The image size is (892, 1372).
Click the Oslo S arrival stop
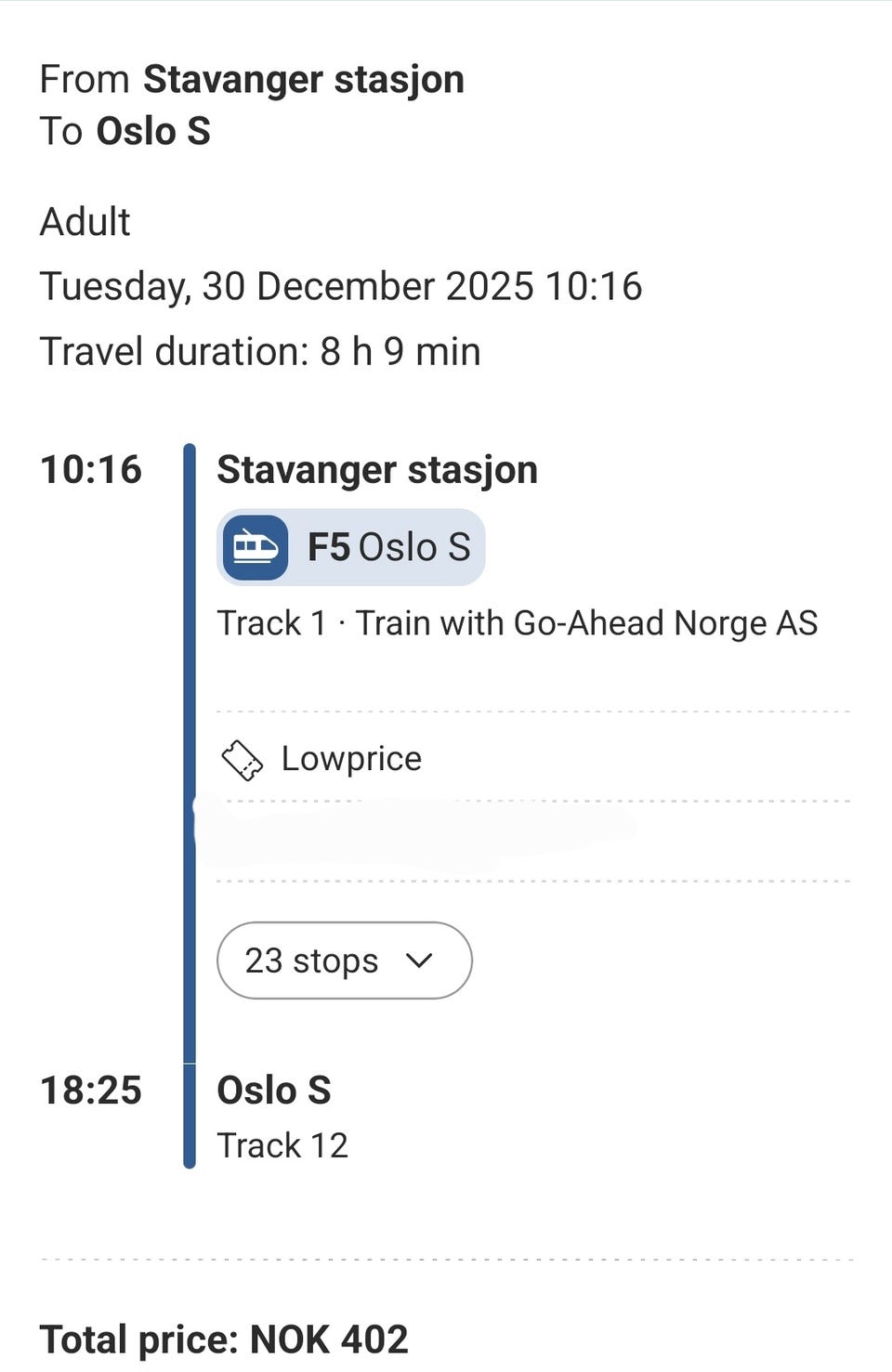click(274, 1091)
